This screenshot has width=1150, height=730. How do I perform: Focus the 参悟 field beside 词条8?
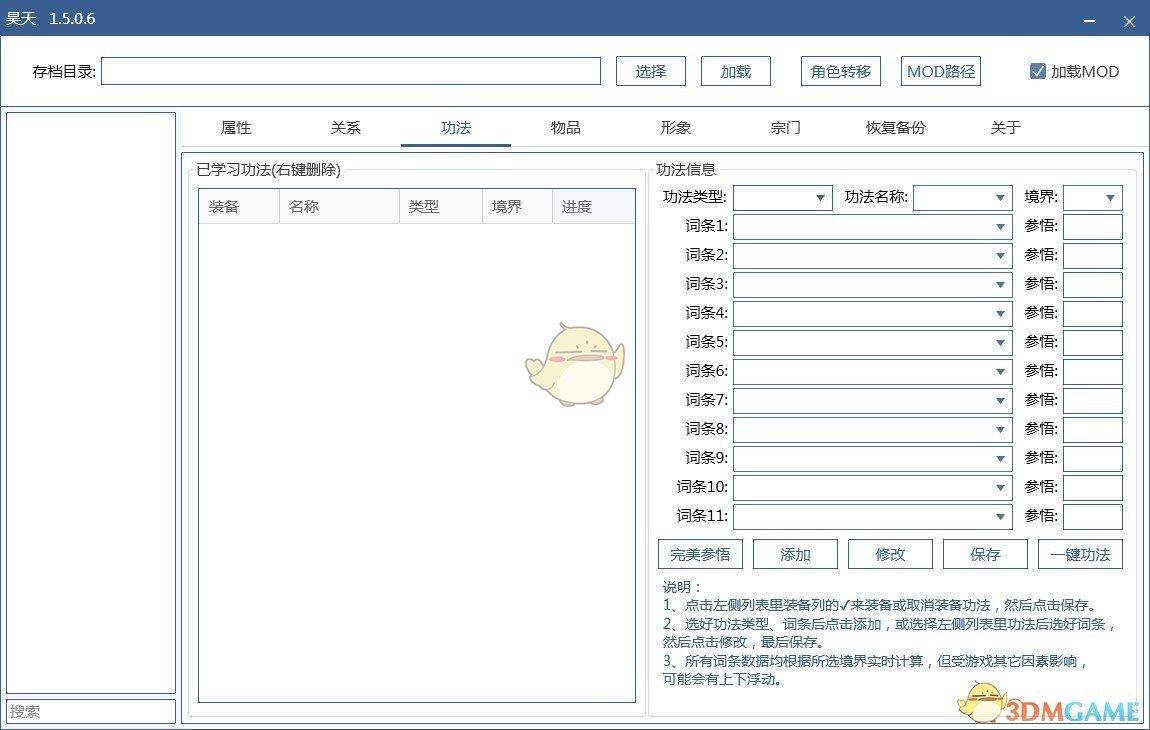click(x=1093, y=429)
